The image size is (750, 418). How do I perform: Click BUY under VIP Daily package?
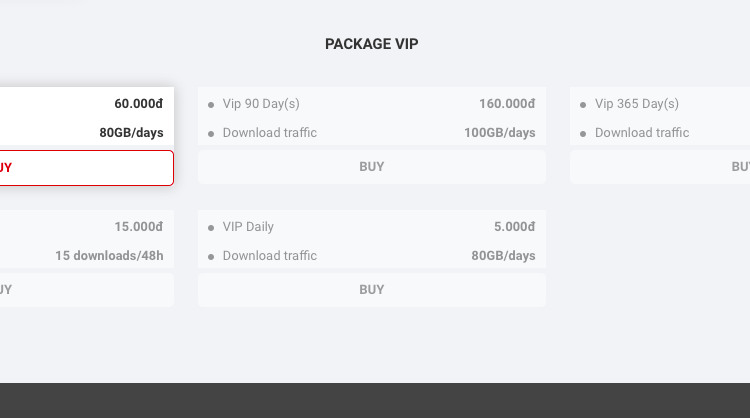[372, 290]
